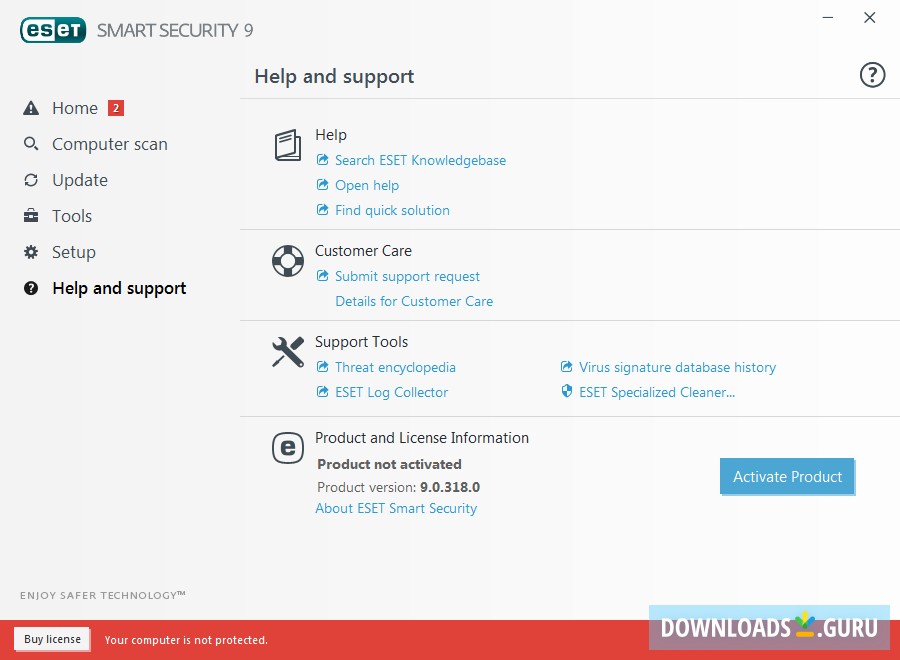Click 'Product and License Information' heading
Image resolution: width=900 pixels, height=660 pixels.
tap(422, 438)
